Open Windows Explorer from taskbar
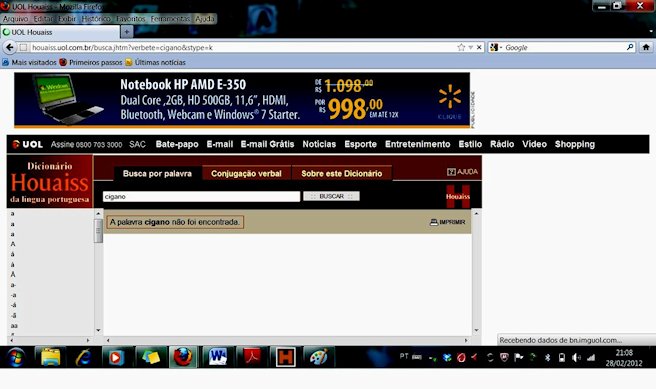Image resolution: width=656 pixels, height=389 pixels. point(50,358)
